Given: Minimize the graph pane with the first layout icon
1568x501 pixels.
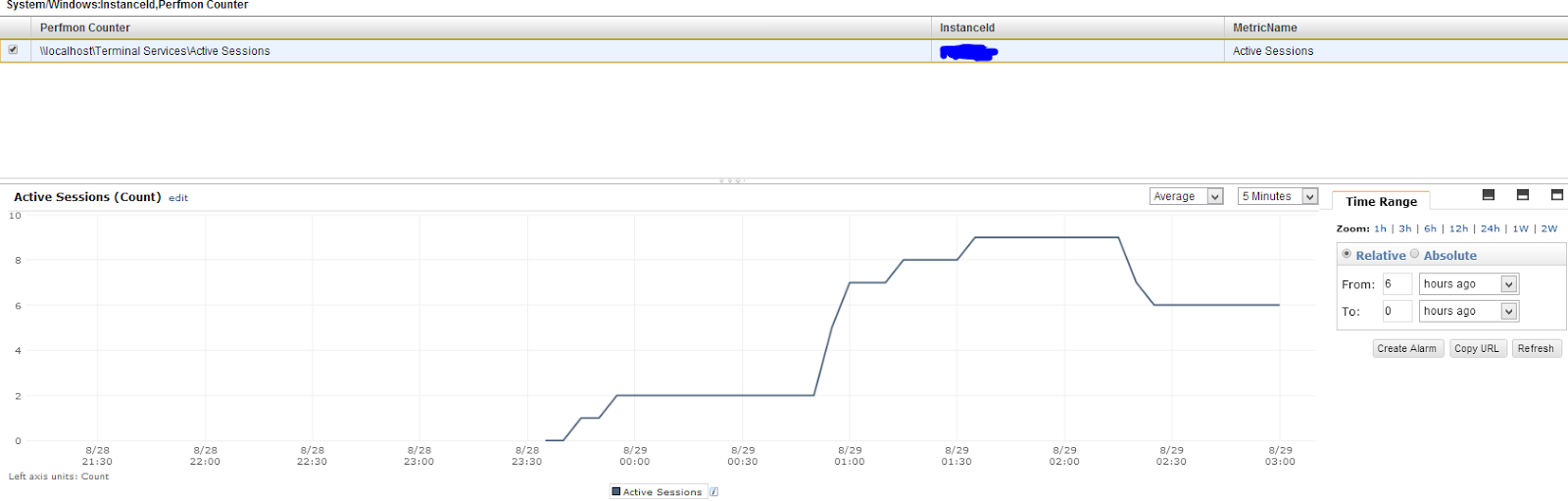Looking at the screenshot, I should 1488,195.
